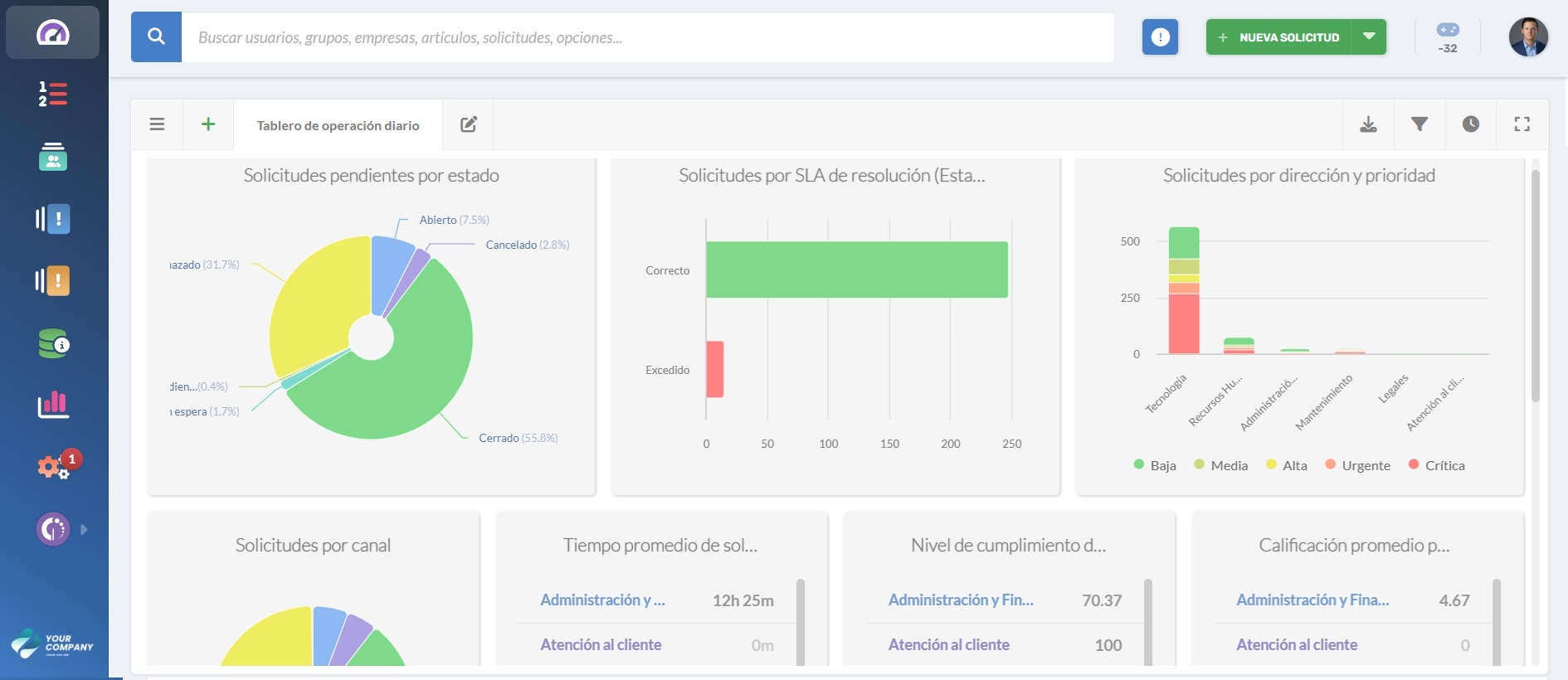Open the purple circular sidebar icon

[53, 528]
